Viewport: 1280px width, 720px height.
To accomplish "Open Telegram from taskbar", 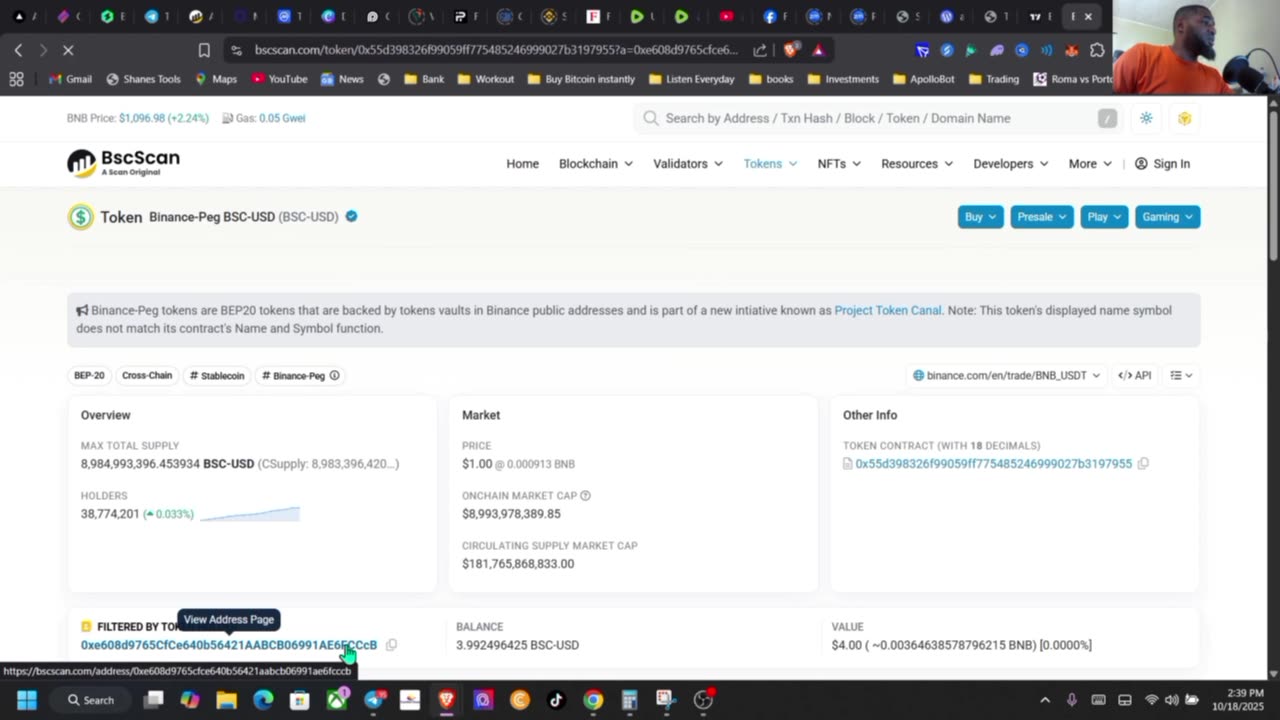I will [x=373, y=700].
